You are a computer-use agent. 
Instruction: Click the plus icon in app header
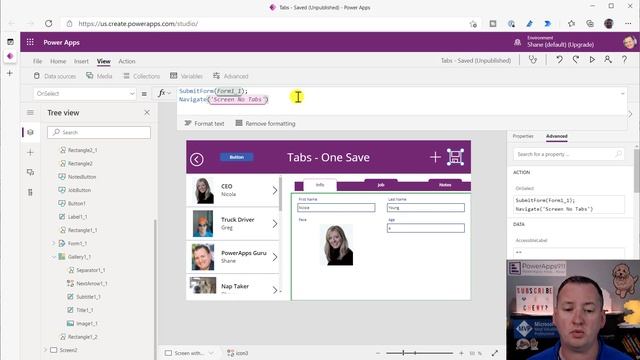[435, 157]
